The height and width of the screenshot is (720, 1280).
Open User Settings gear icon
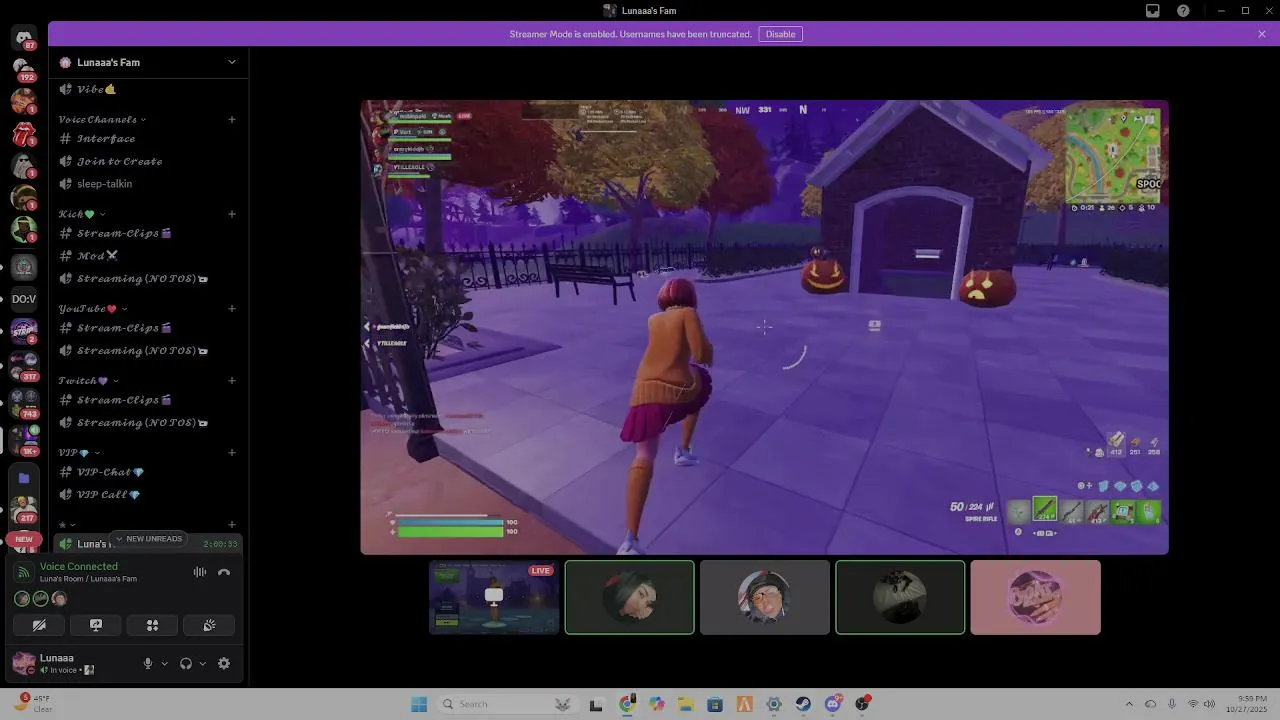pos(224,663)
